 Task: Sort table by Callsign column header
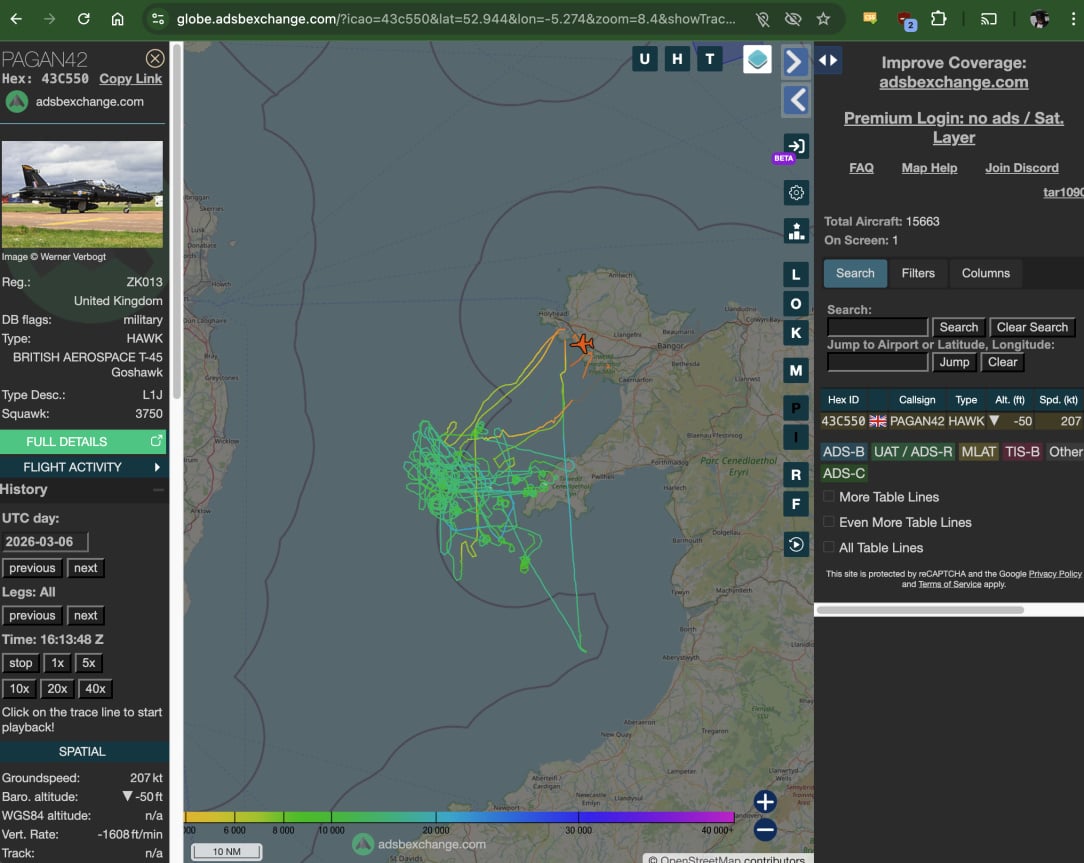917,400
